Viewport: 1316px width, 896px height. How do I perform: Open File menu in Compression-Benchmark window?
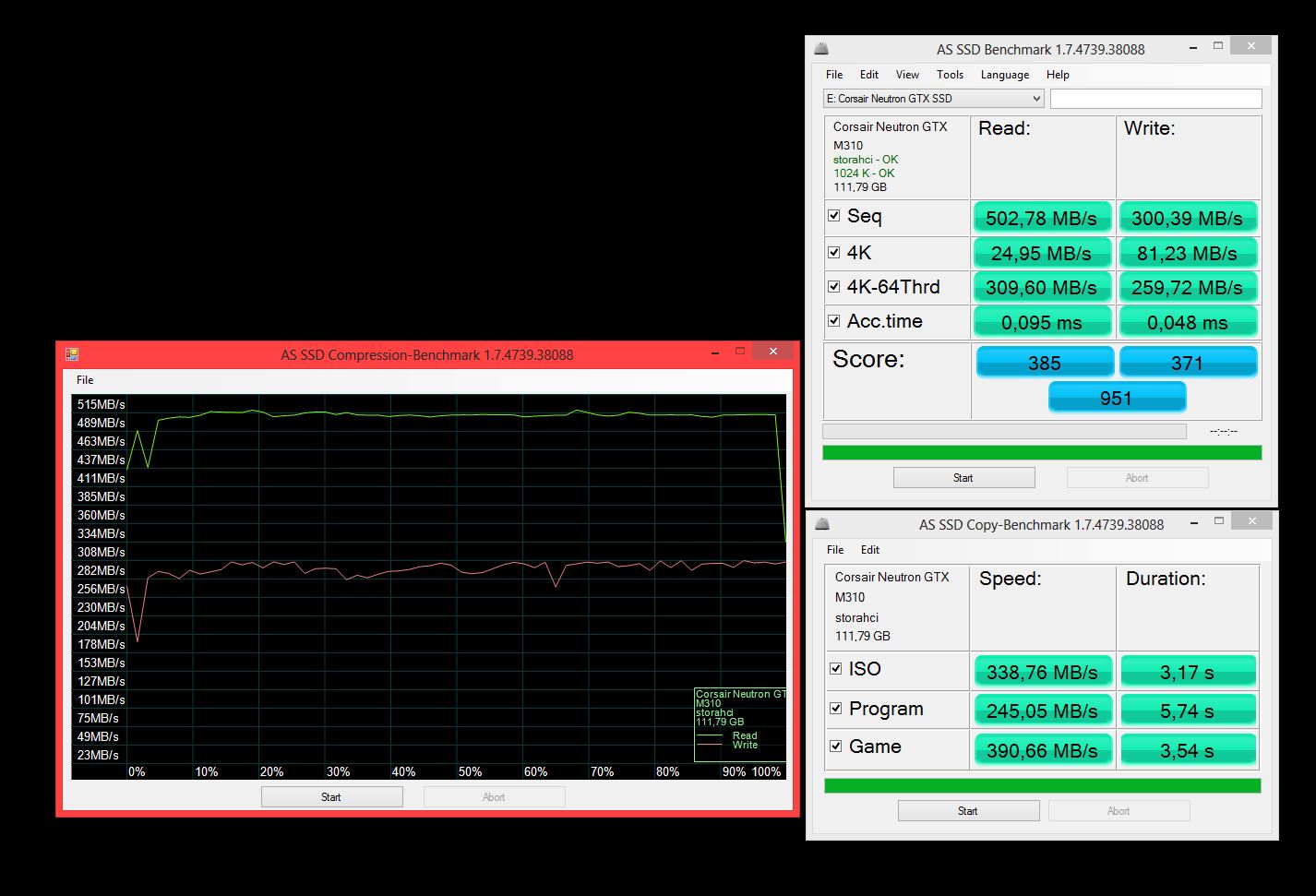85,379
